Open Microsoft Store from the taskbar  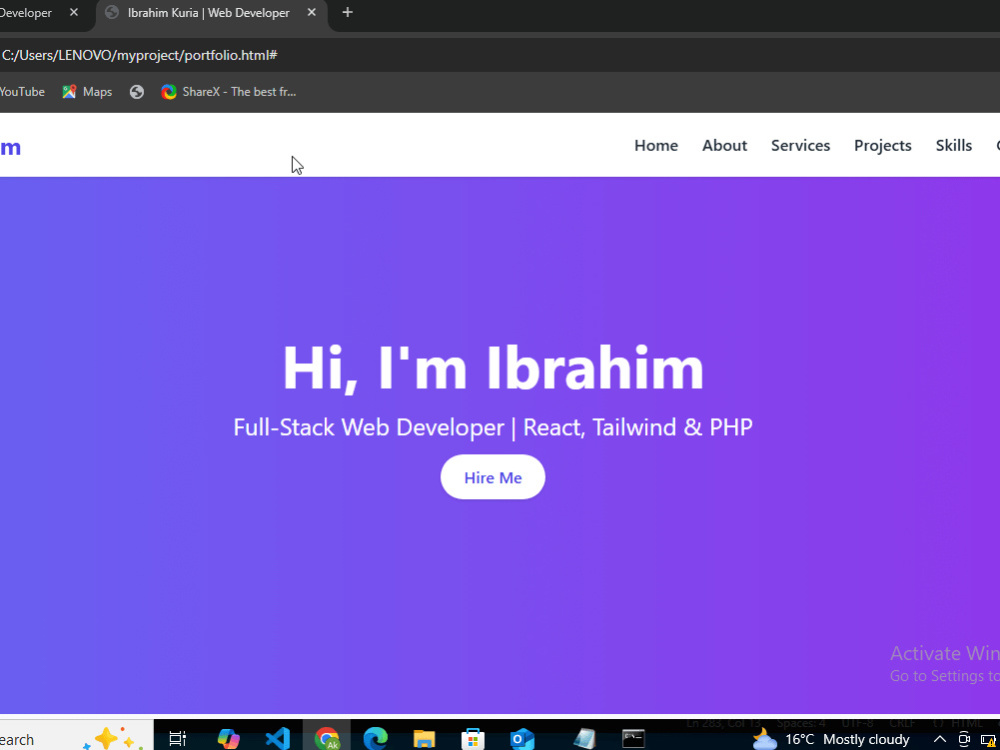tap(473, 739)
